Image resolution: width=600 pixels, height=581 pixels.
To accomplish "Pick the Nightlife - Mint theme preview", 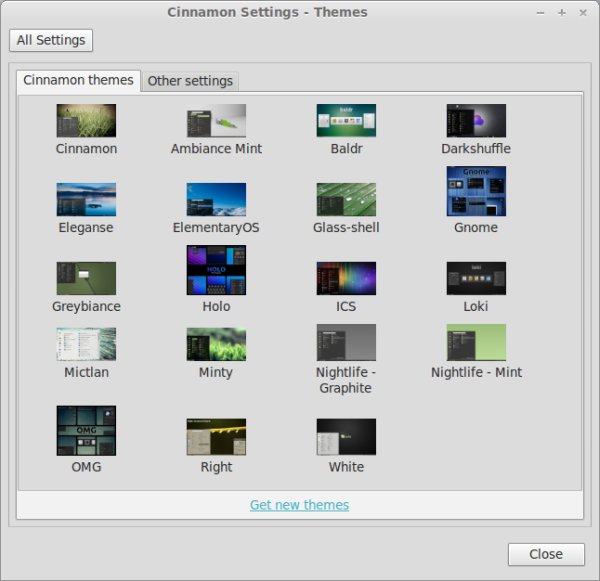I will coord(476,342).
